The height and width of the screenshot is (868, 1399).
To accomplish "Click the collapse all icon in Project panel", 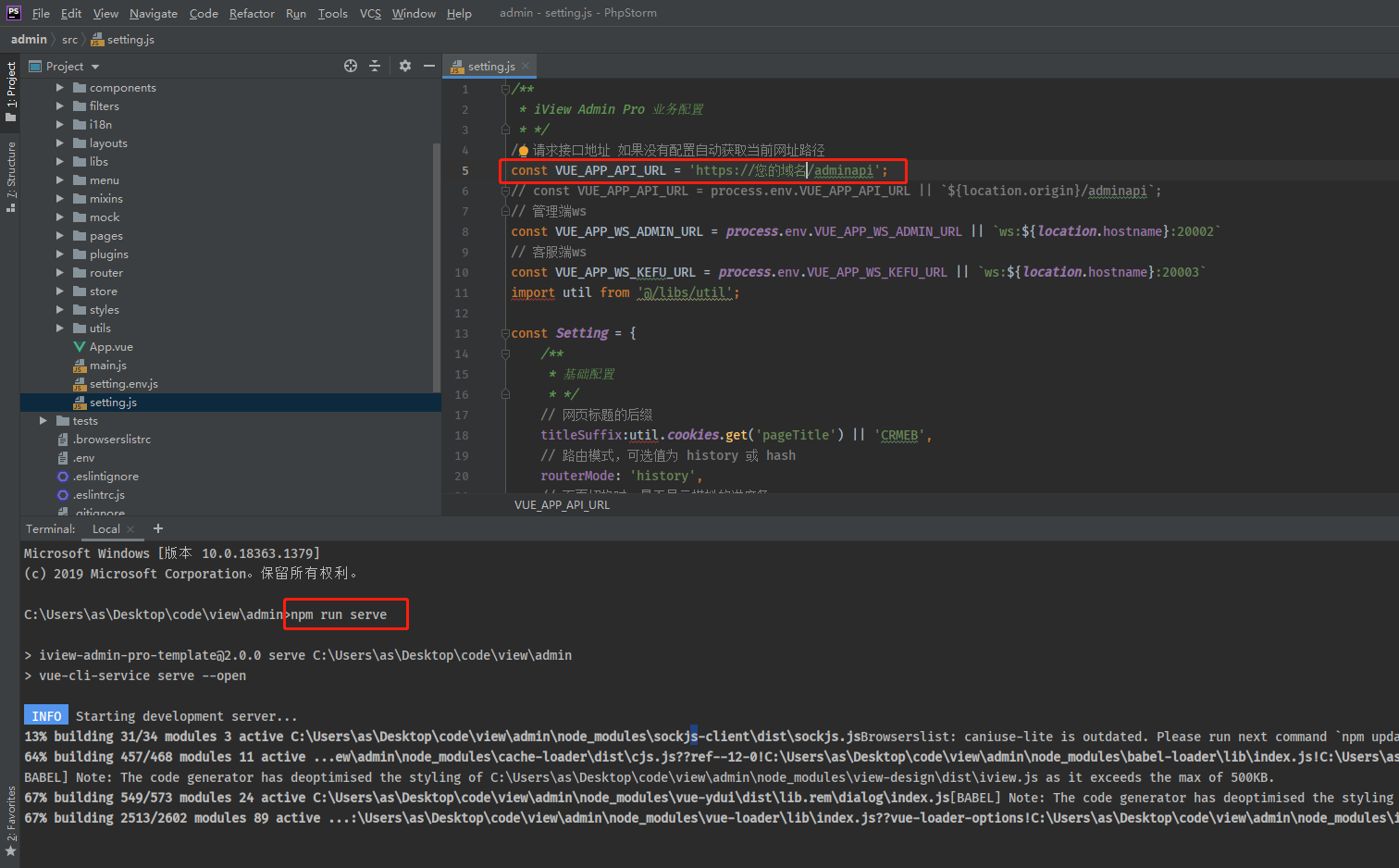I will 375,66.
